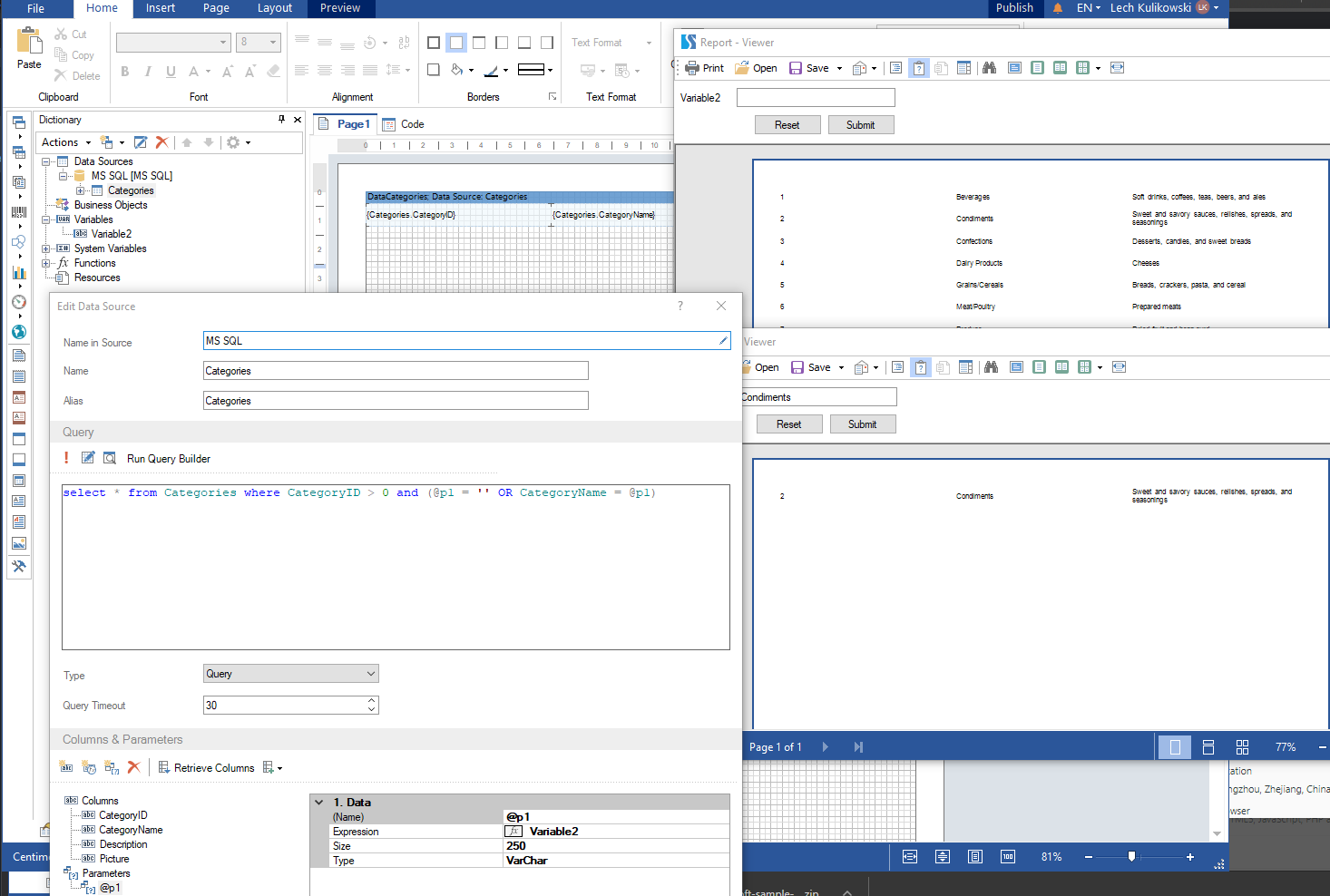Select the Chart tool in the left toolbox
Screen dimensions: 1330x896
pos(19,272)
